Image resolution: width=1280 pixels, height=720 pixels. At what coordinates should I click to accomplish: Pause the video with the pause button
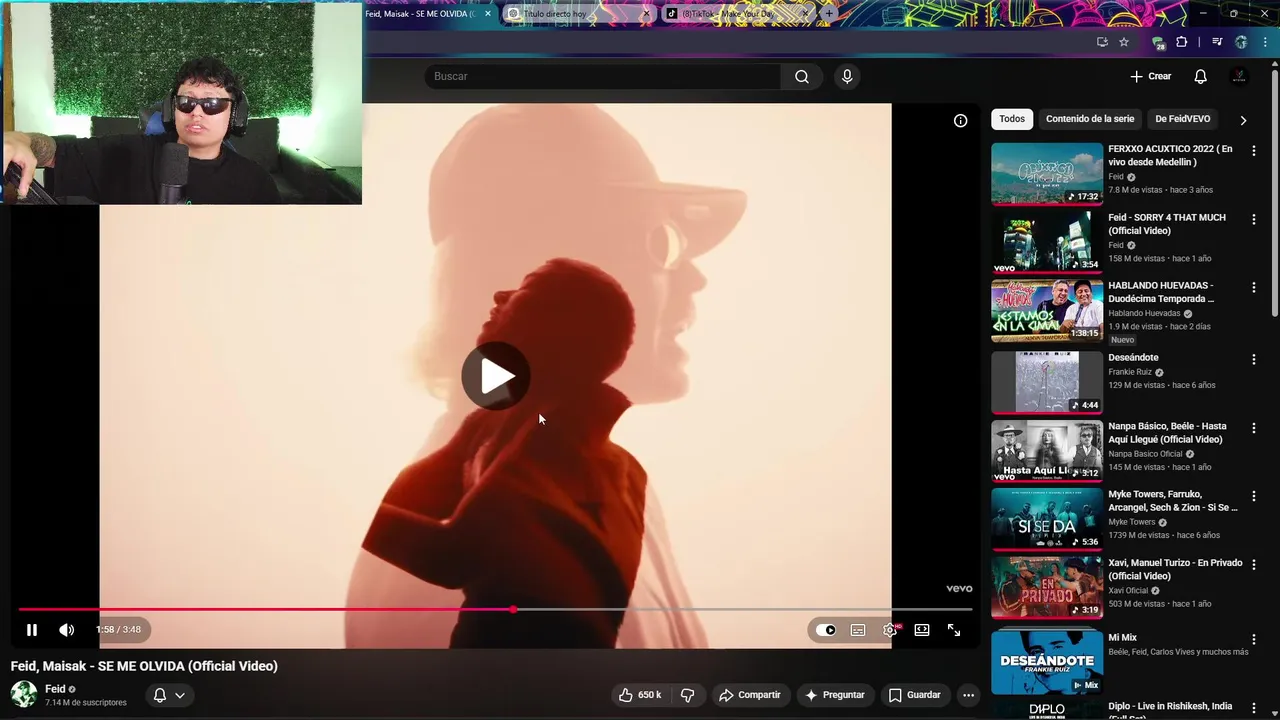pos(32,630)
